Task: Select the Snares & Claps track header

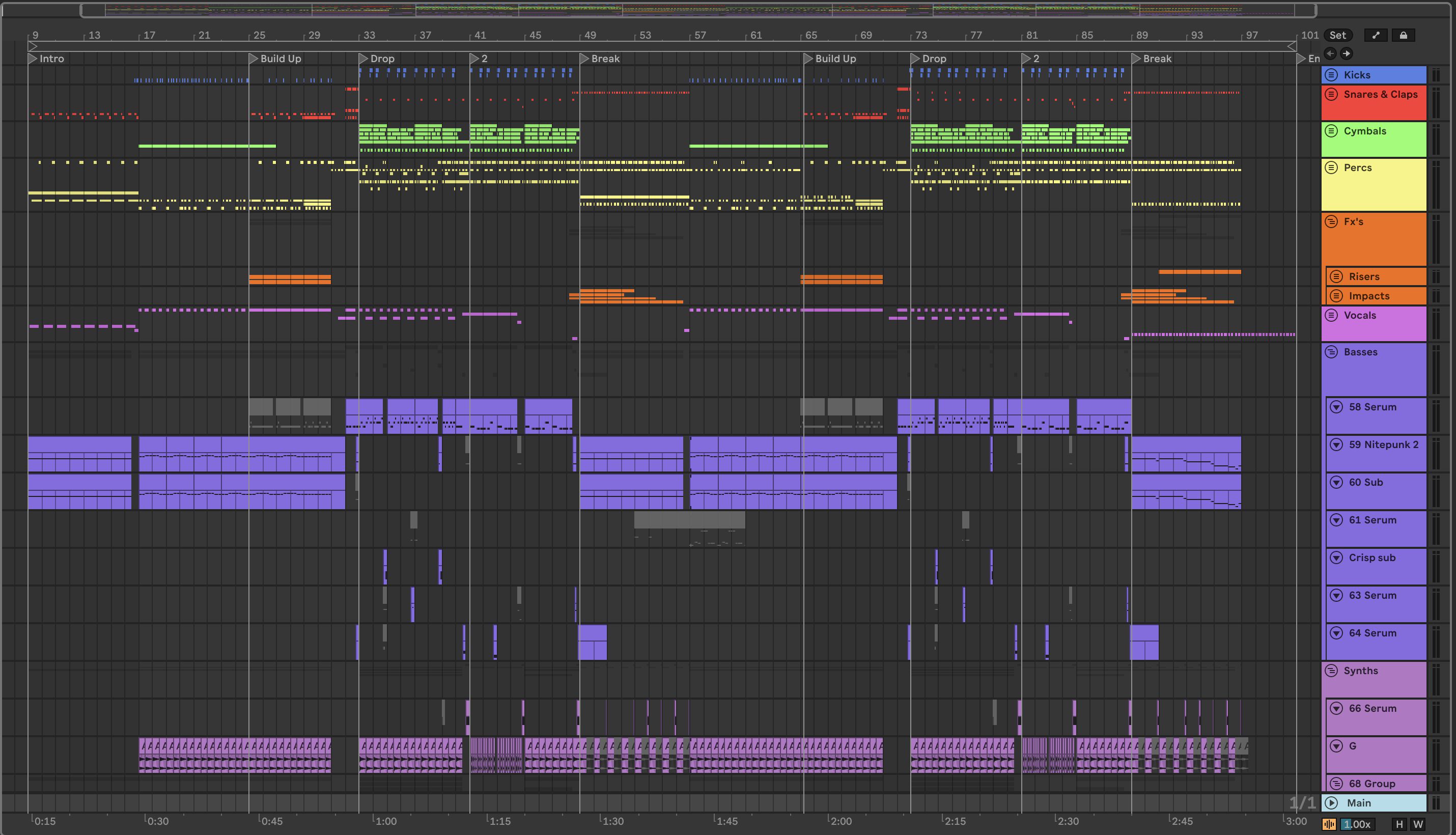Action: [x=1380, y=95]
